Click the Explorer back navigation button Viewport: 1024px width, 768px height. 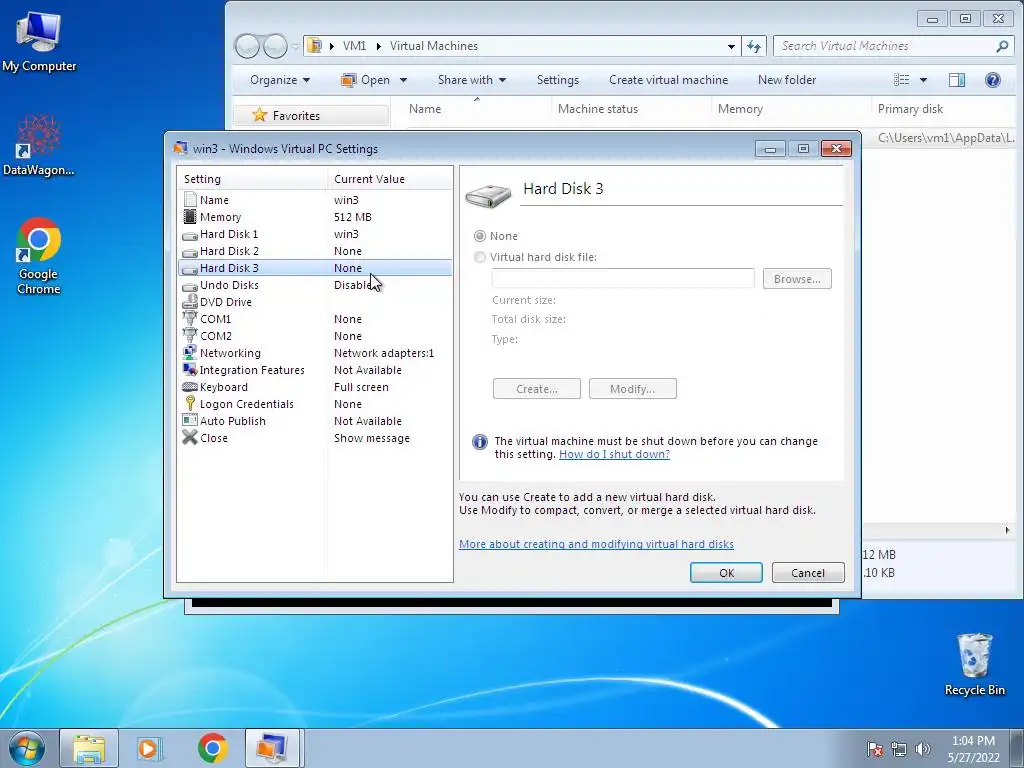pos(248,46)
